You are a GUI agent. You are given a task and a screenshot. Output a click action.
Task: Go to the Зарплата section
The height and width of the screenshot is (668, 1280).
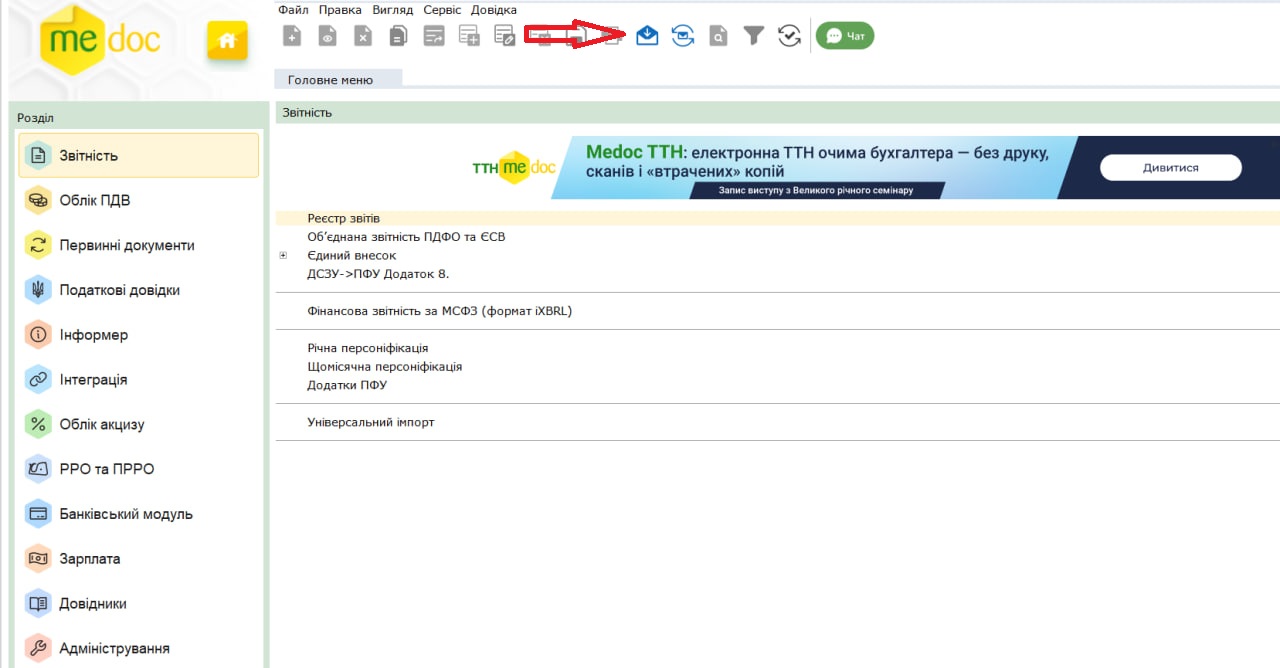click(x=89, y=559)
